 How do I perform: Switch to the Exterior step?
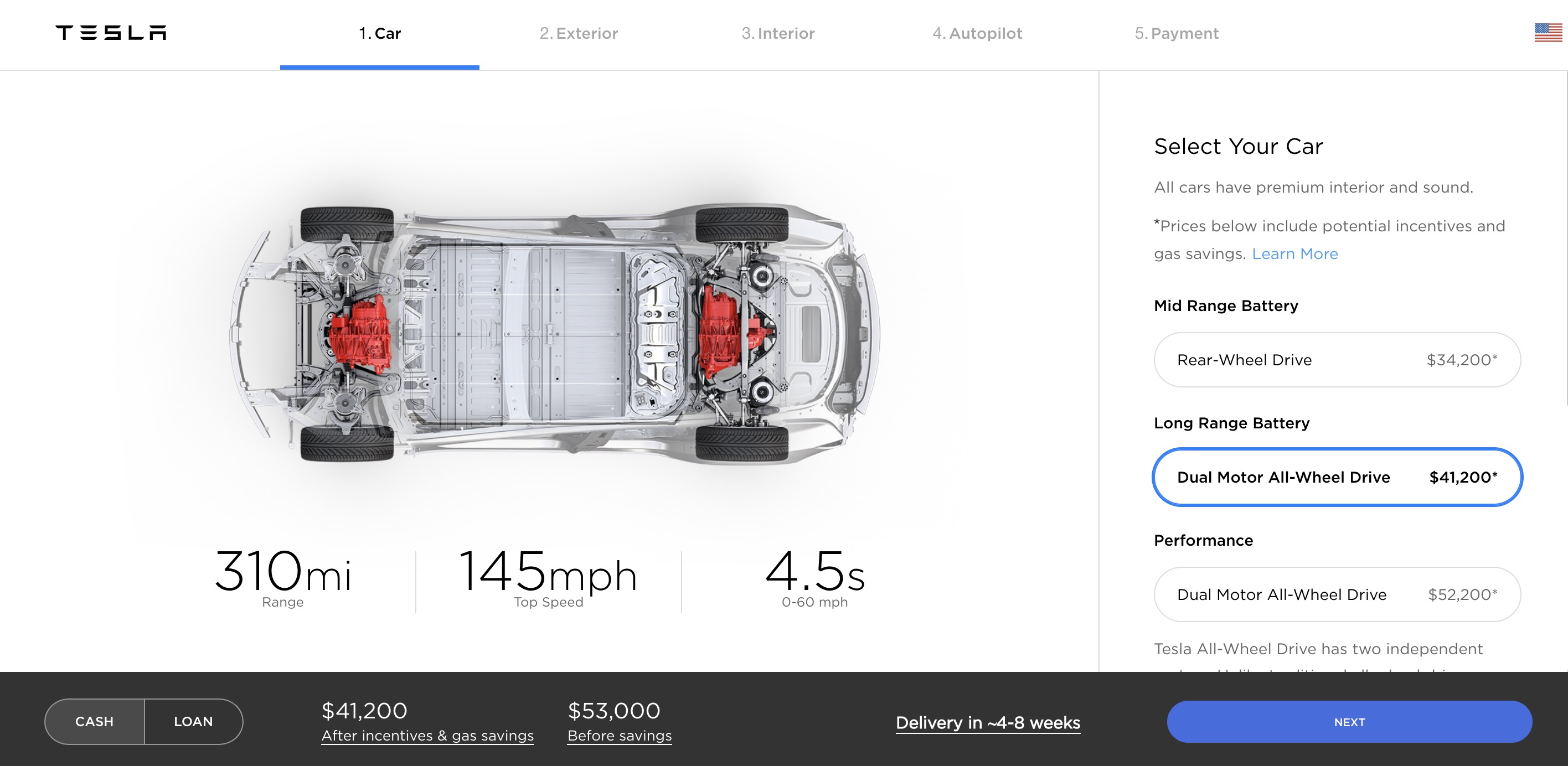point(579,33)
